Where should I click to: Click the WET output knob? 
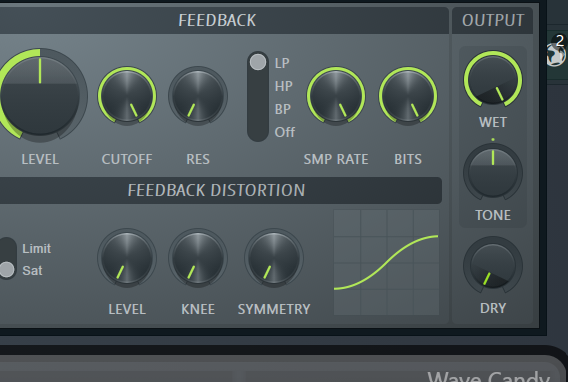tap(493, 80)
